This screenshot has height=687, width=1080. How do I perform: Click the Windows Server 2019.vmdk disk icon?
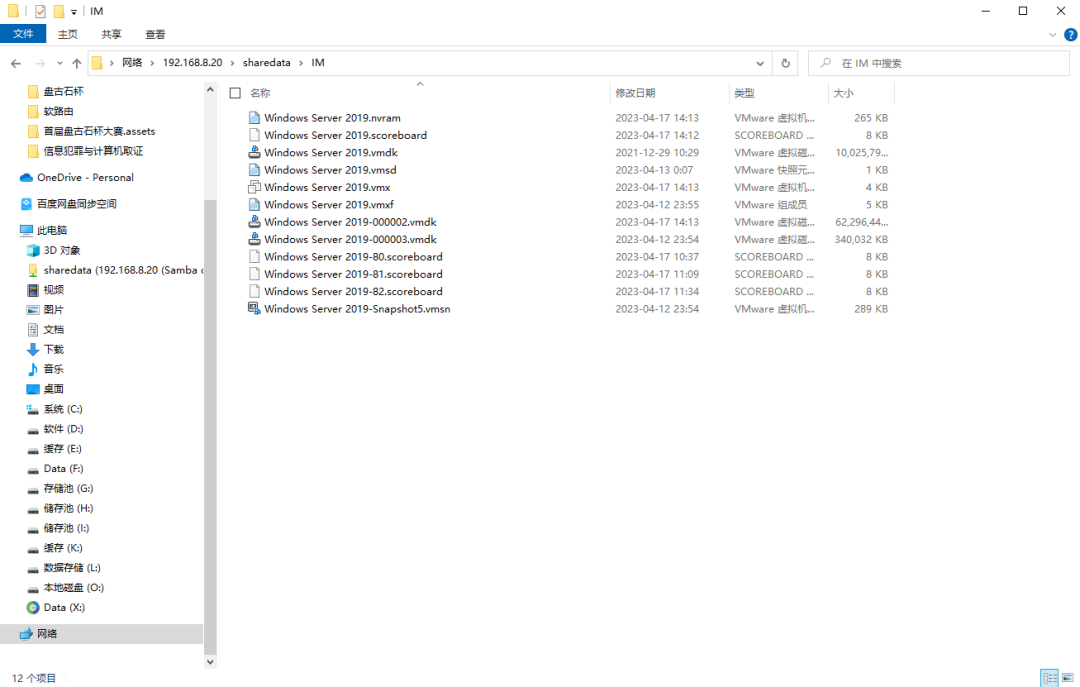coord(254,152)
